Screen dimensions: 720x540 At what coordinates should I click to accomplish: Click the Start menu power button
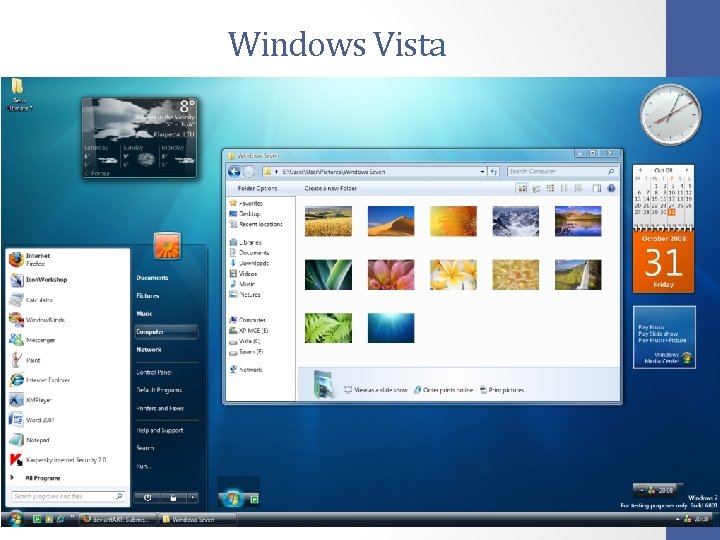pyautogui.click(x=147, y=497)
